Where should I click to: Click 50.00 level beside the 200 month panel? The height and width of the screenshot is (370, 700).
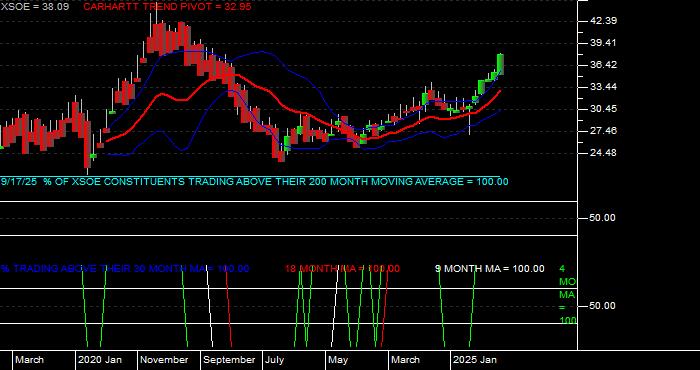(x=603, y=218)
